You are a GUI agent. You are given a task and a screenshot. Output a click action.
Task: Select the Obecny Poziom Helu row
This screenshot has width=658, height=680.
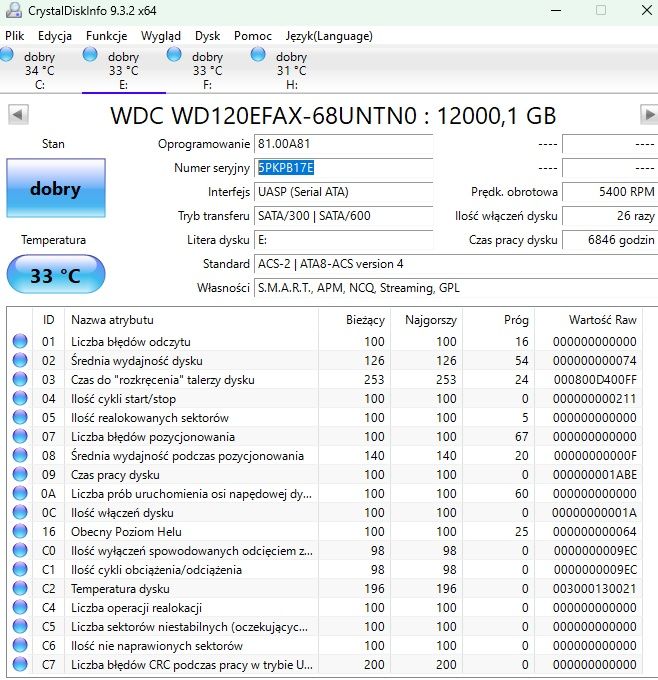324,531
